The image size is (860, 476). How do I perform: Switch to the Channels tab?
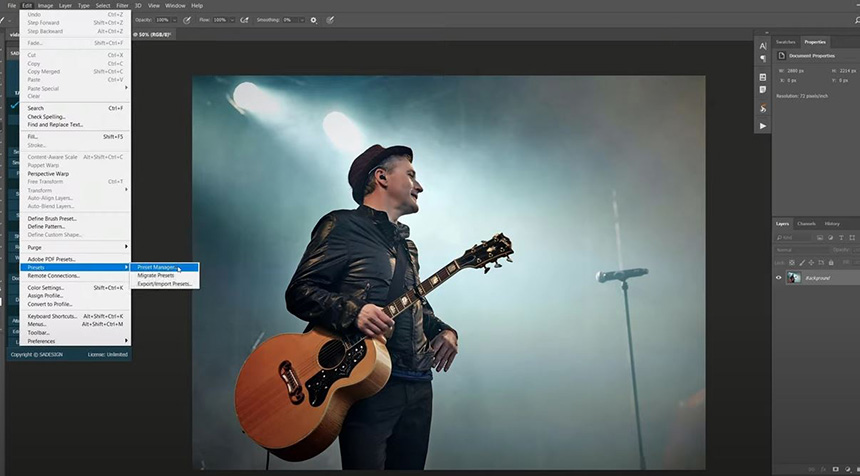[x=806, y=223]
